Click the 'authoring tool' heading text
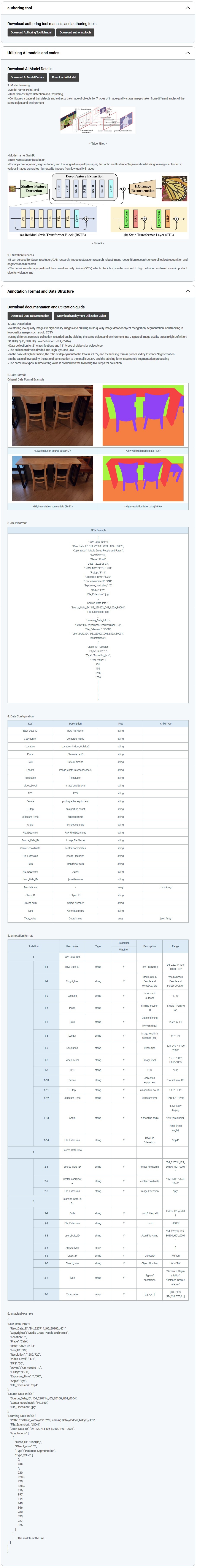This screenshot has width=197, height=1568. 19,8
